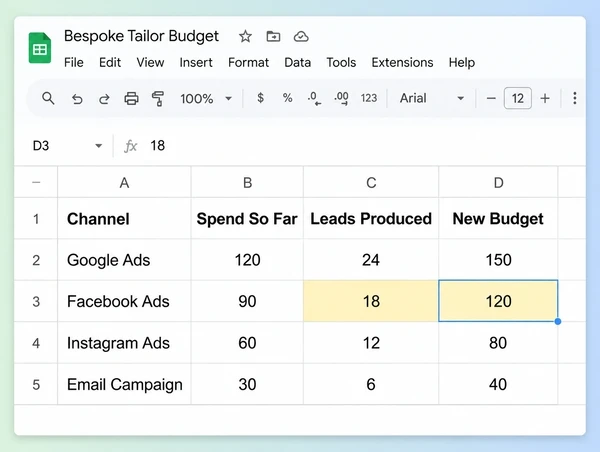Screen dimensions: 600x452
Task: Select the Google Ads new budget 150
Action: pos(498,260)
